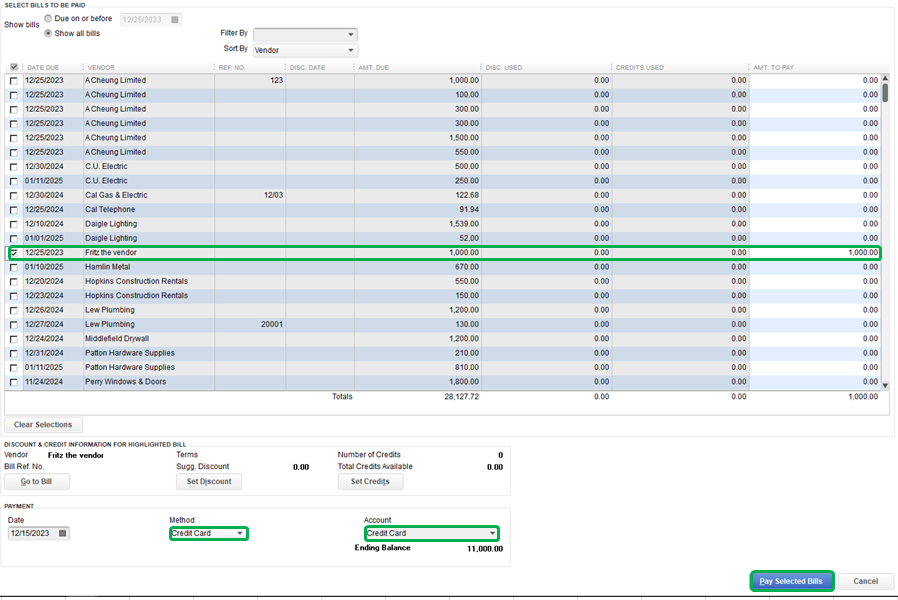Click the payment Date input field

(31, 534)
